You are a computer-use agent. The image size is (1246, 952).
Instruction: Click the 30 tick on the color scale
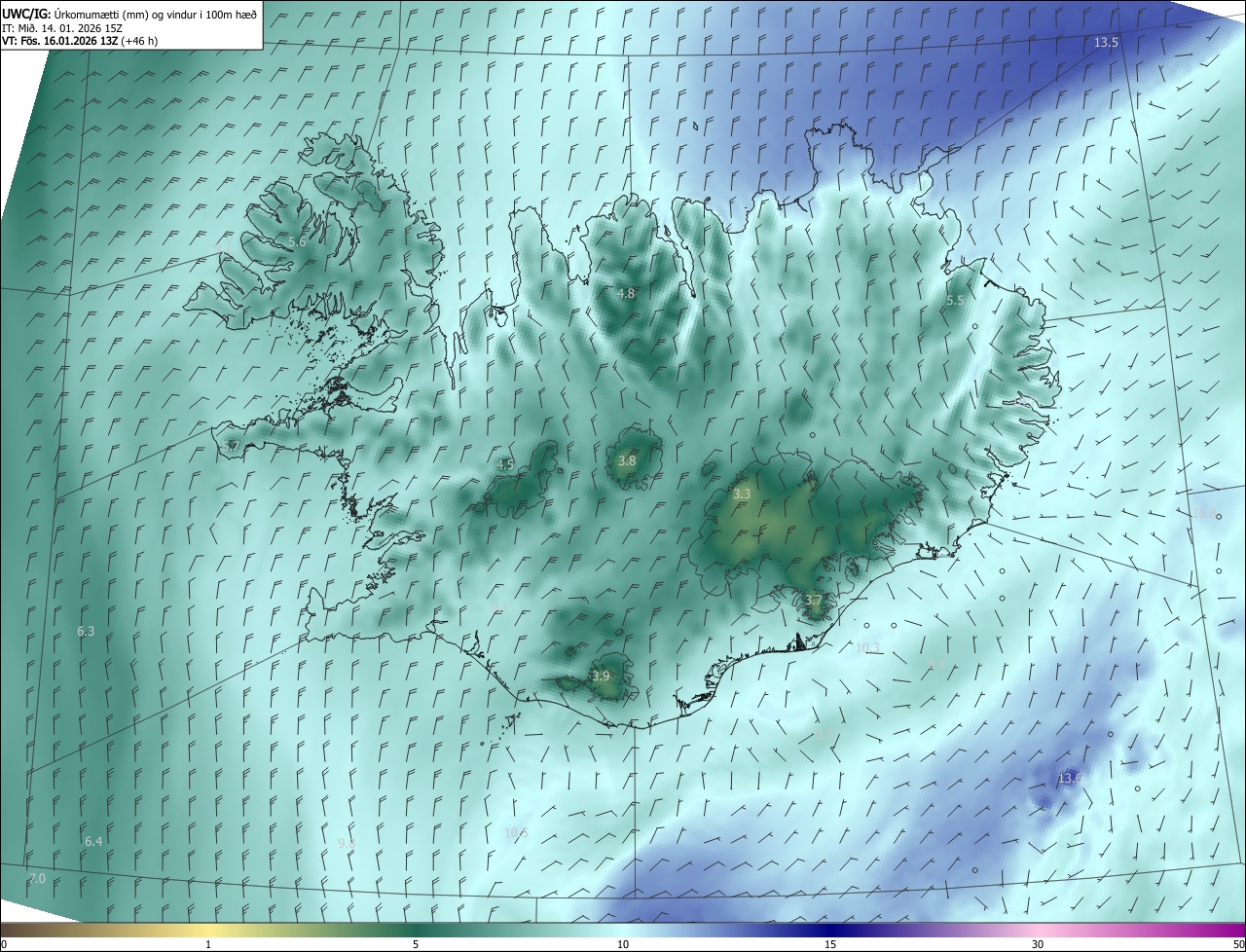[1038, 944]
